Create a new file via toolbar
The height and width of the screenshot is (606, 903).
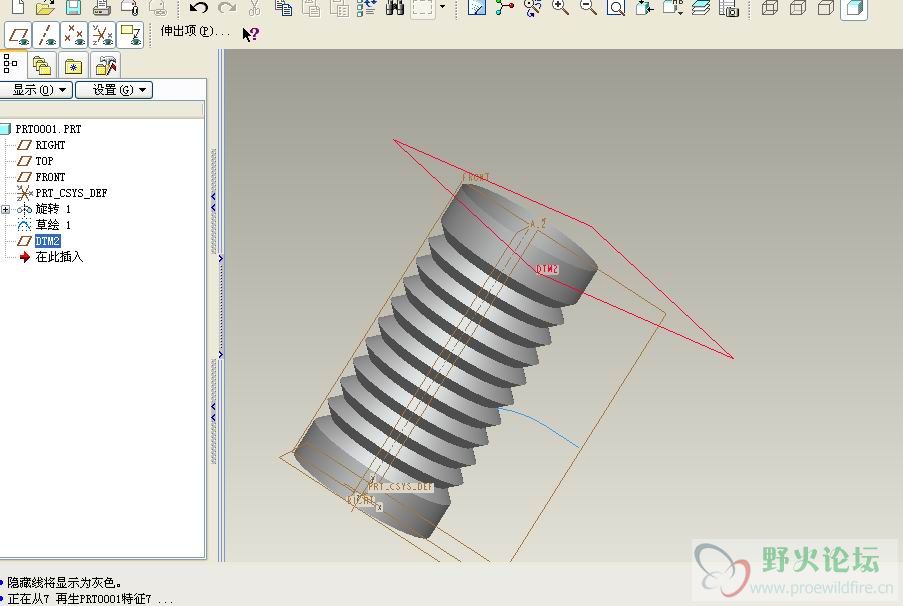coord(18,7)
